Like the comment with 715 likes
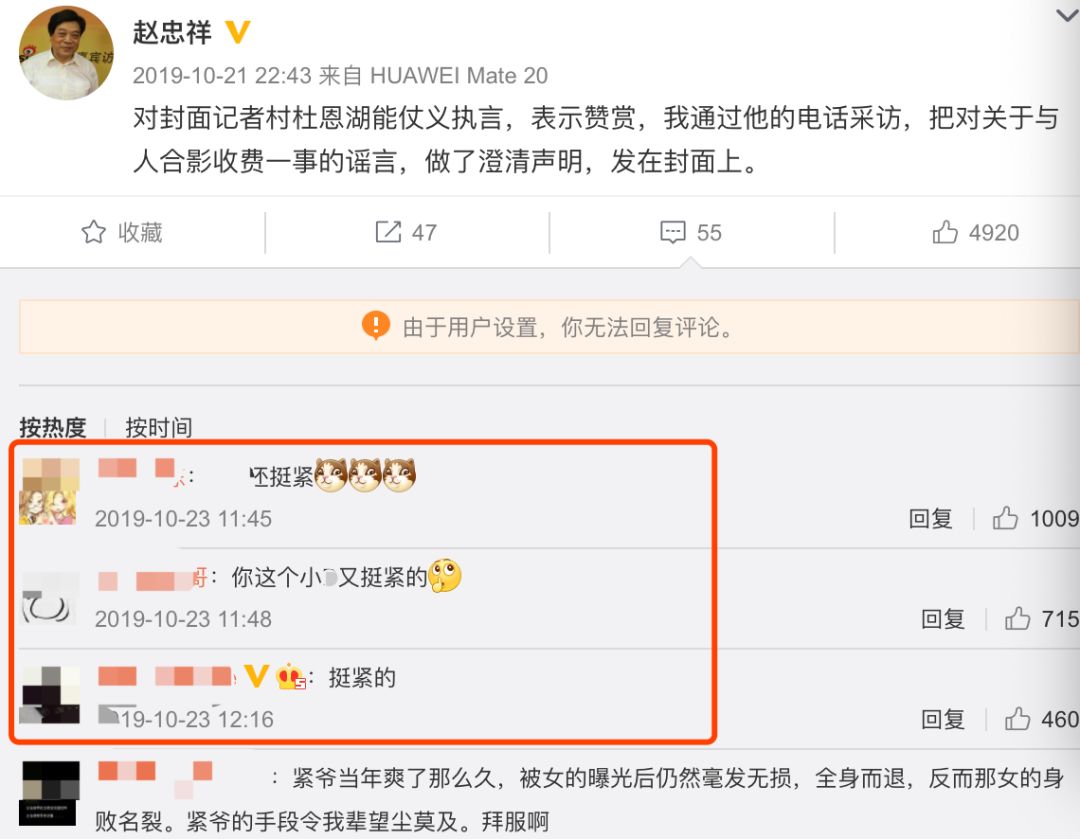1080x839 pixels. coord(1017,619)
